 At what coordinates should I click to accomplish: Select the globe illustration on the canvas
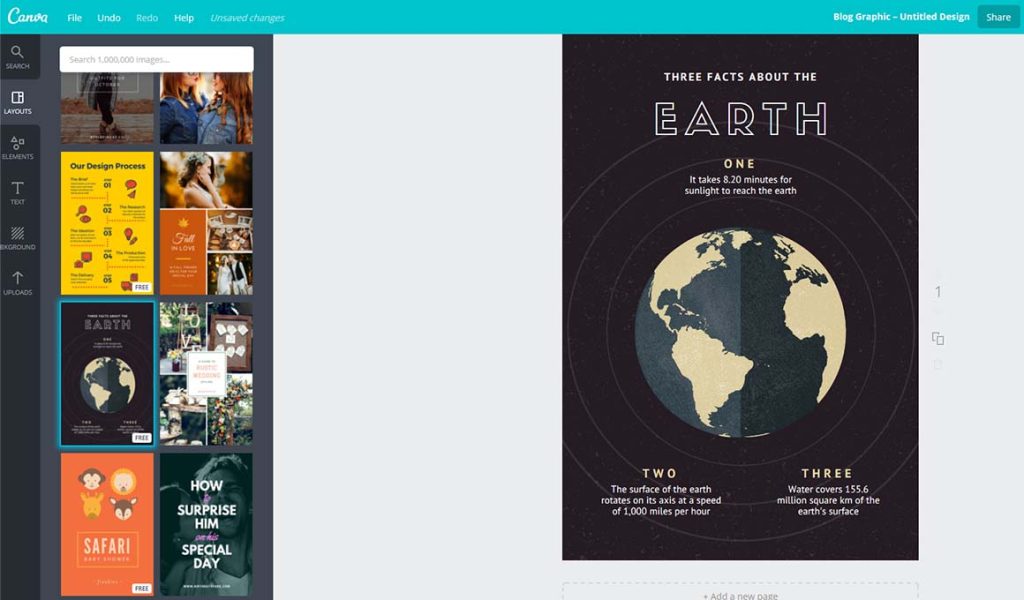click(740, 332)
